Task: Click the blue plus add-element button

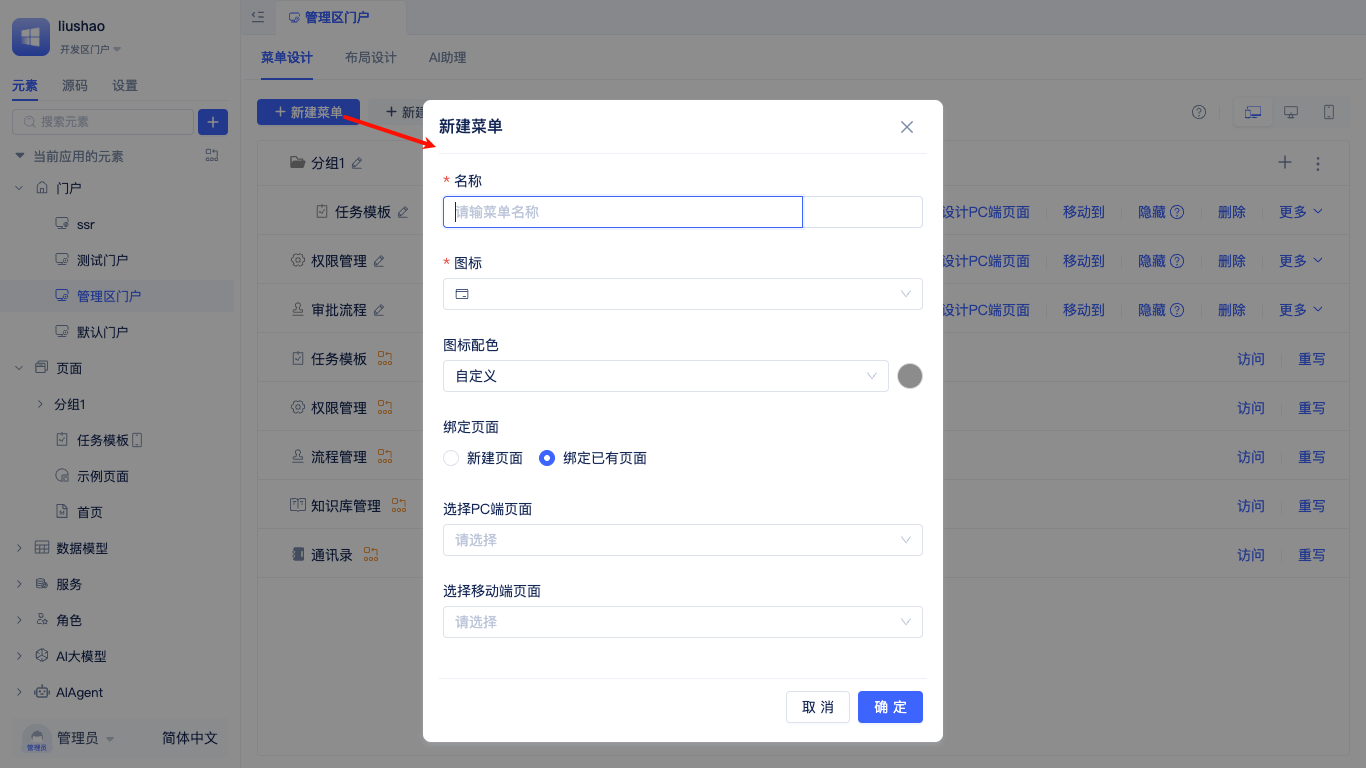Action: 213,122
